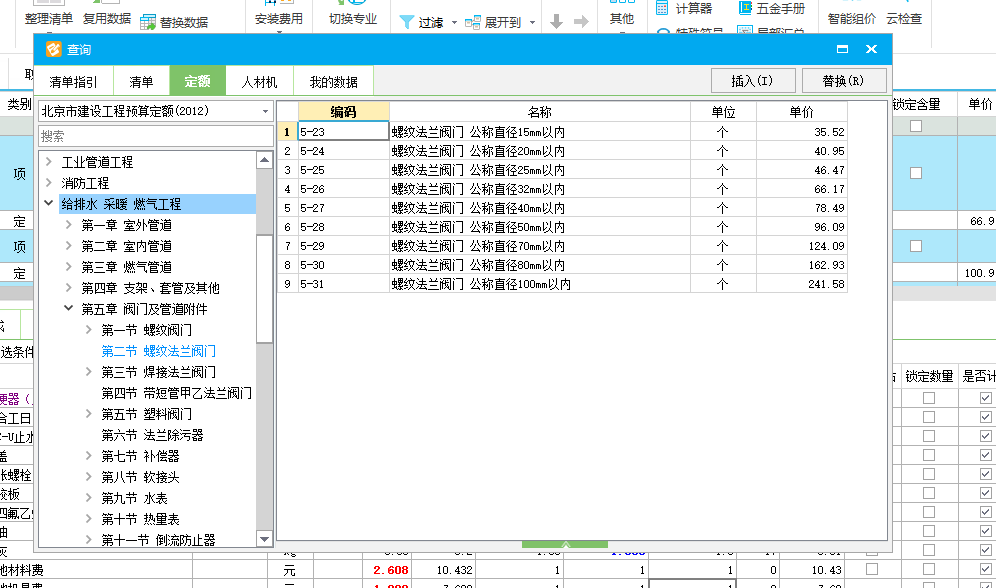Expand the 消防工程 tree node

[49, 183]
